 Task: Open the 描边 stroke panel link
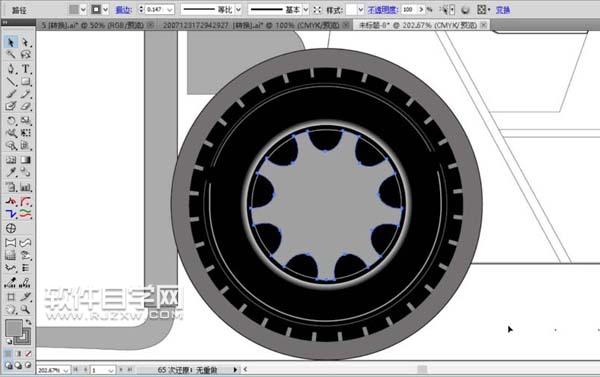[x=123, y=10]
